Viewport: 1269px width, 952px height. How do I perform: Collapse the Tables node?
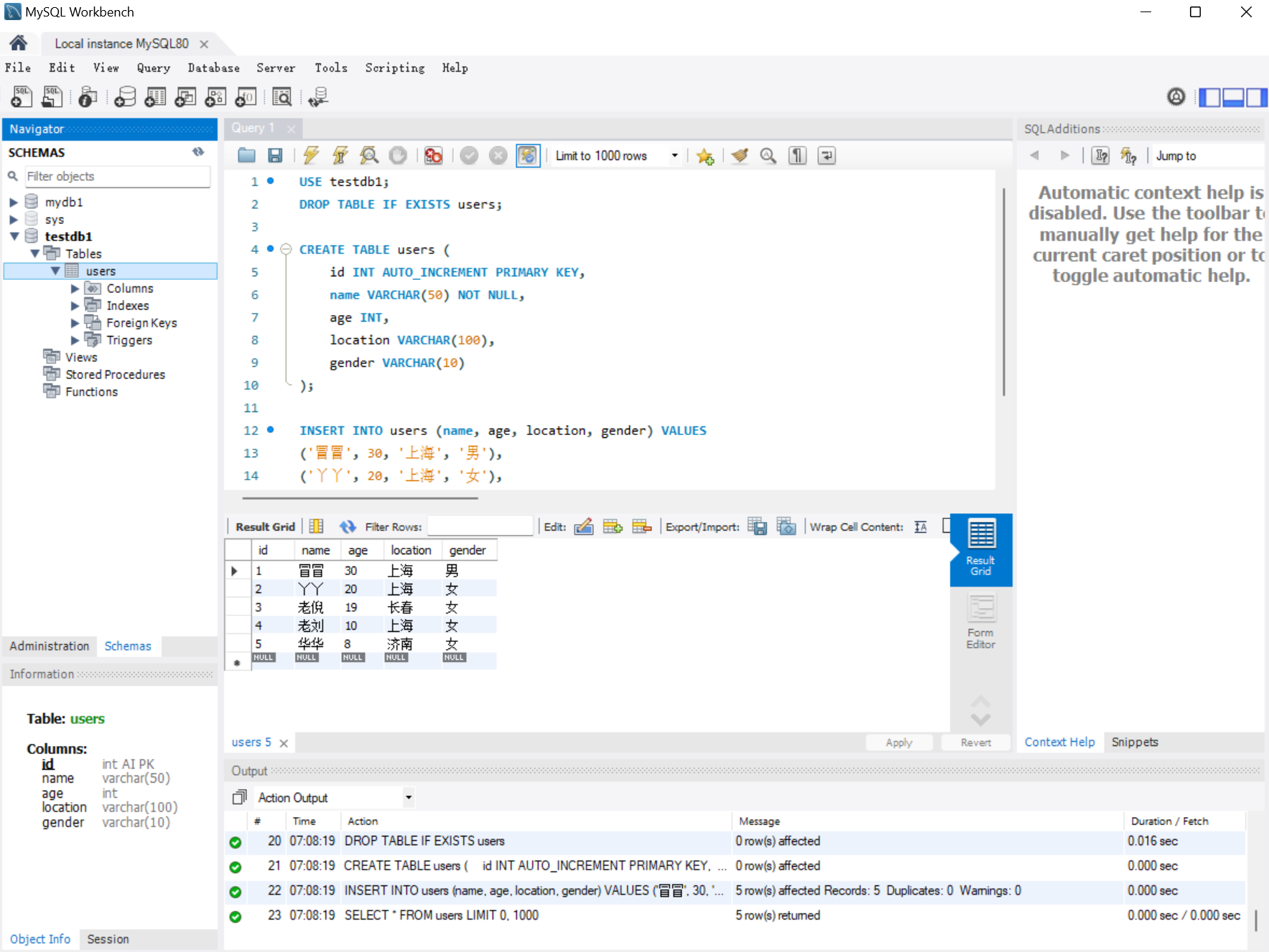tap(34, 253)
